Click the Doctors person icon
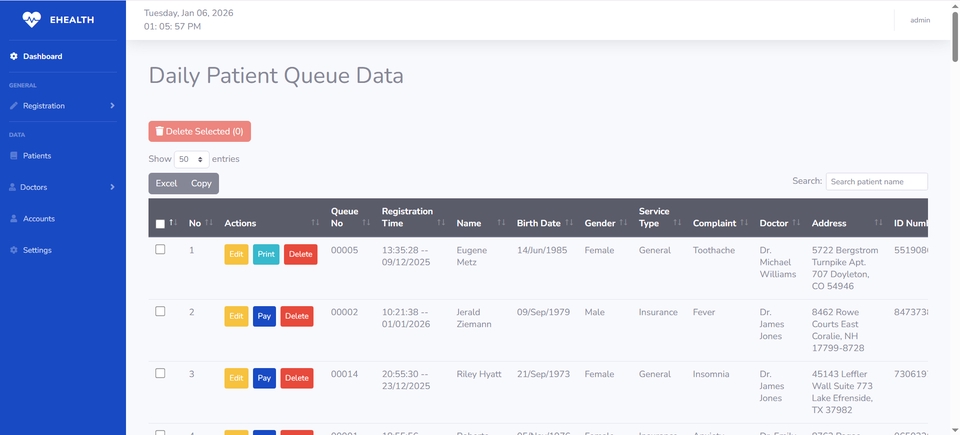The height and width of the screenshot is (435, 960). pos(13,187)
